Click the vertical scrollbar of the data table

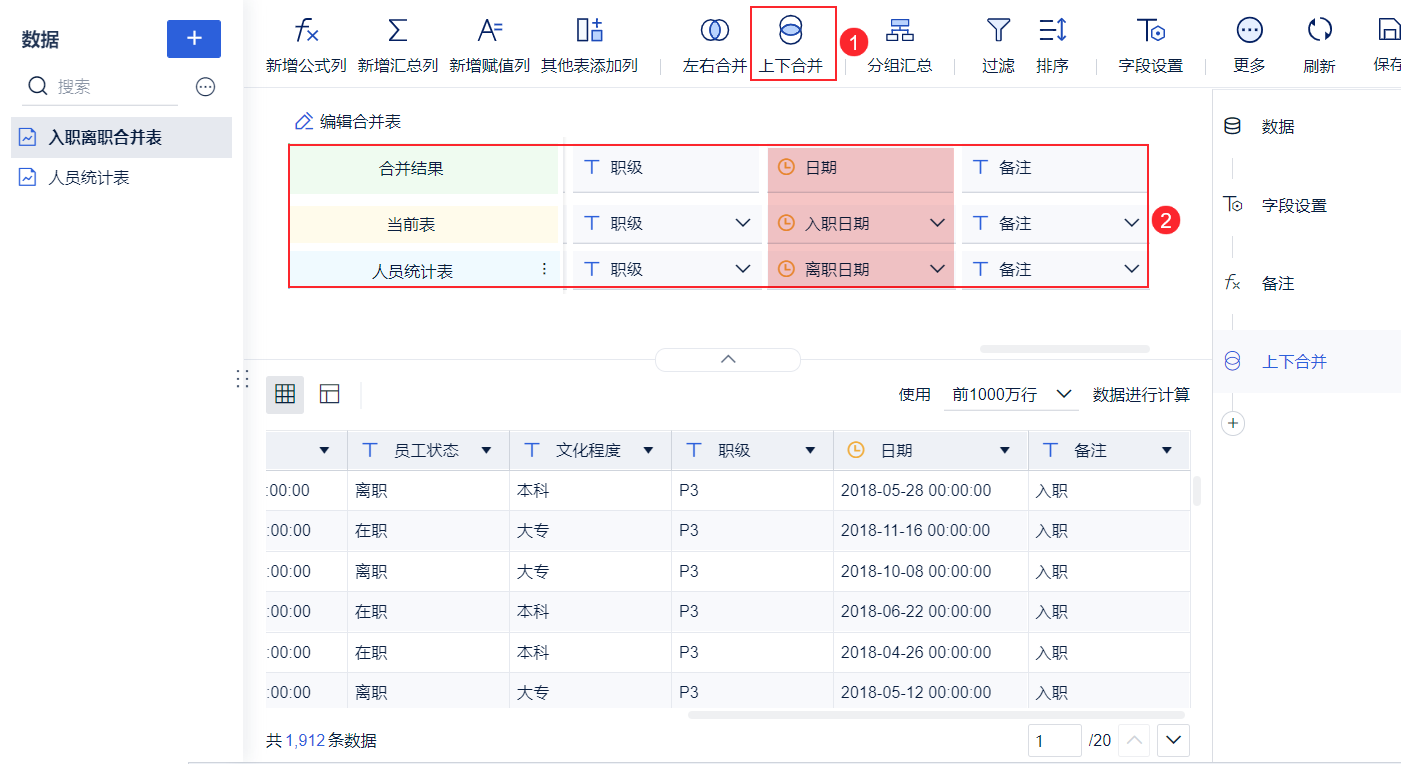tap(1196, 491)
